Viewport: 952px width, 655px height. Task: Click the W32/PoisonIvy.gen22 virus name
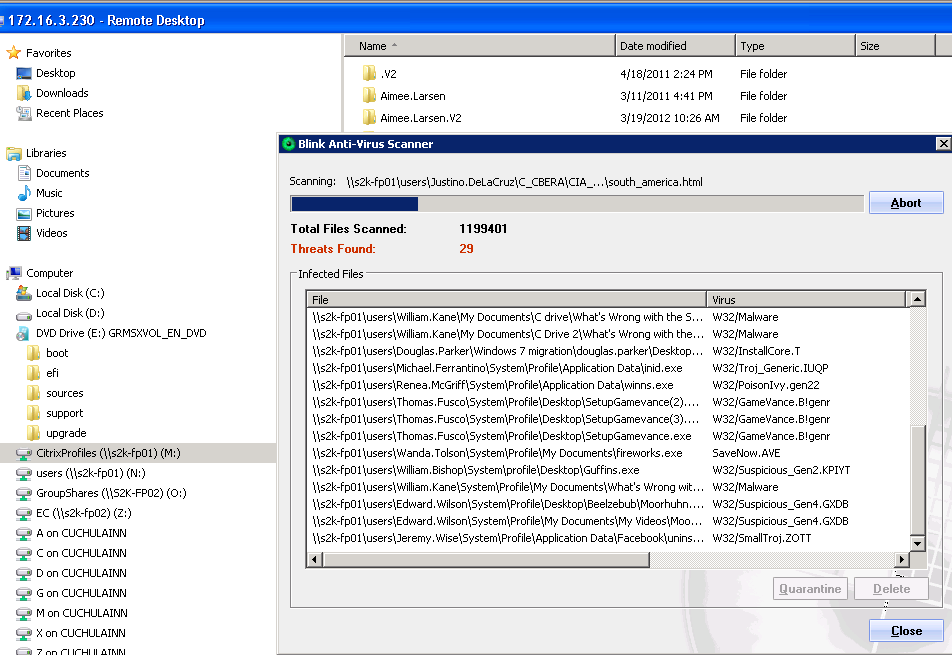766,385
